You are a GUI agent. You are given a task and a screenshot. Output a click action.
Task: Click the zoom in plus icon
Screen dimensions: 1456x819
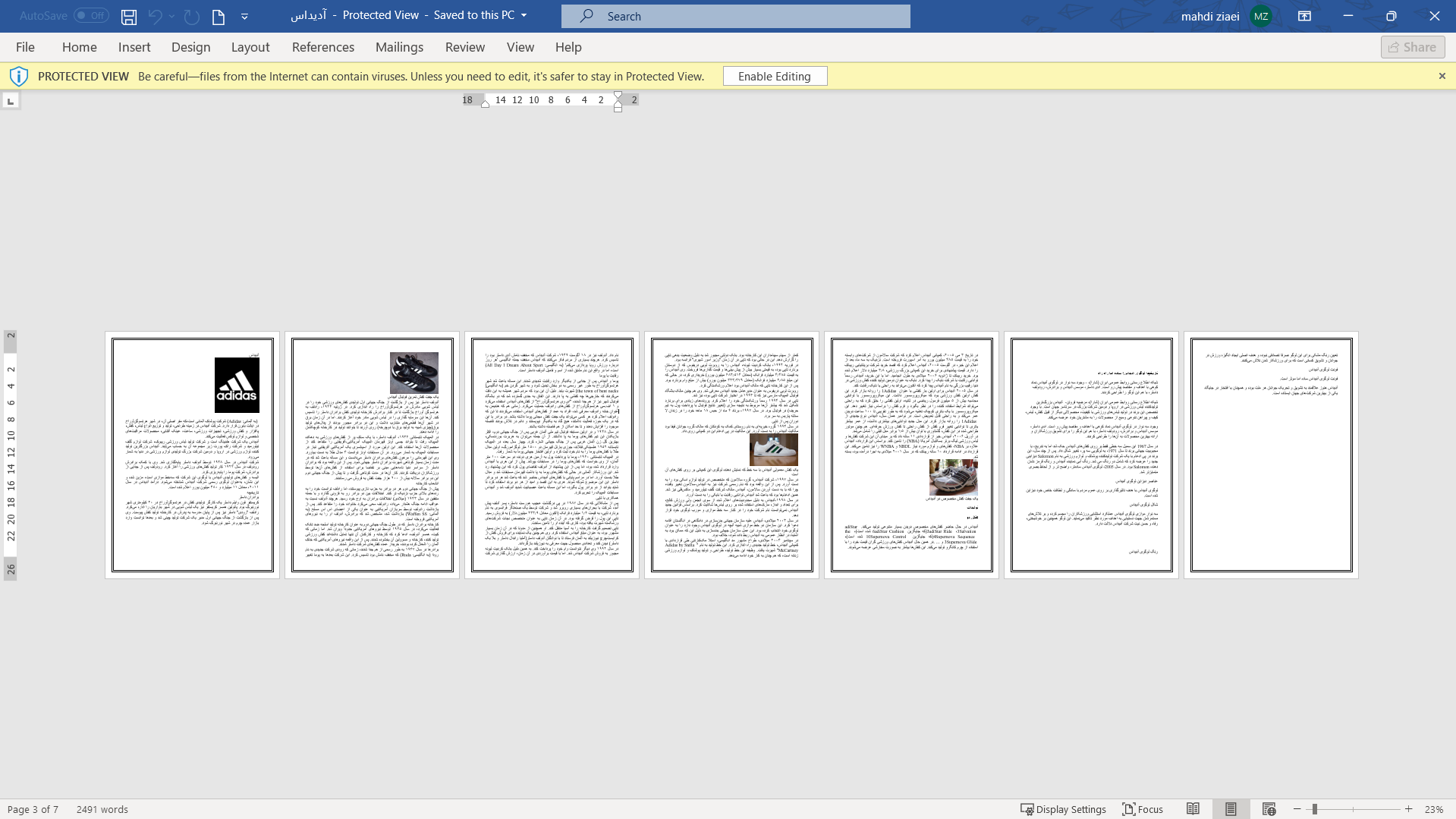pyautogui.click(x=1409, y=809)
